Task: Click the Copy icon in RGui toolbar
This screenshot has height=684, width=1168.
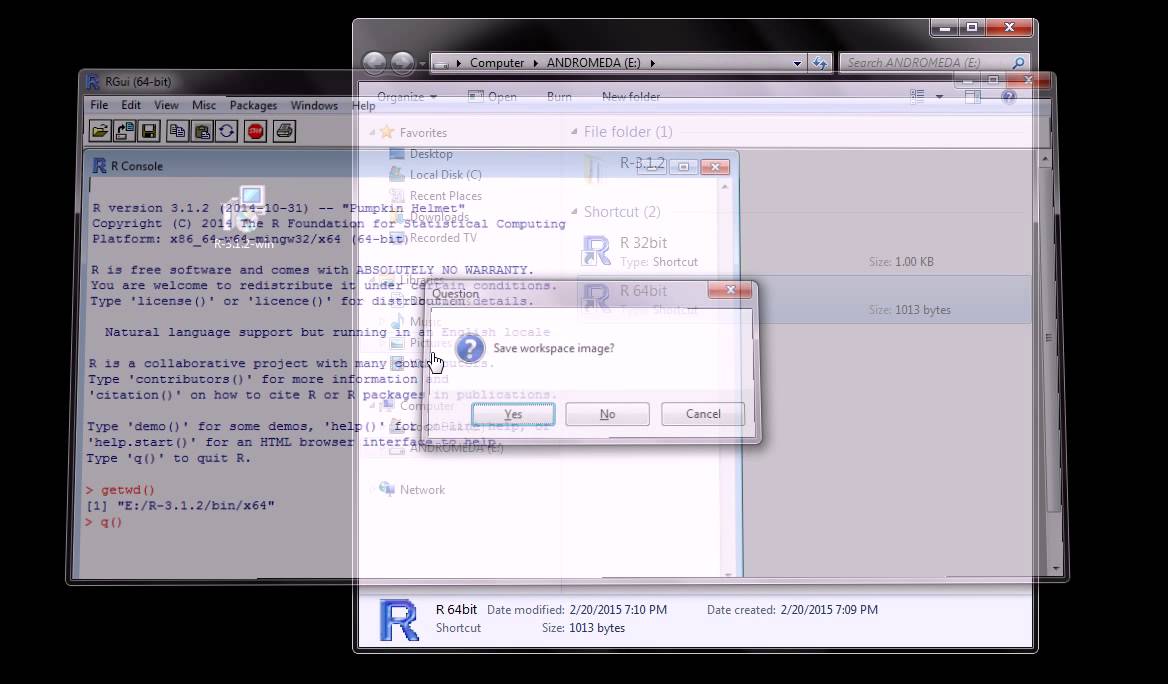Action: click(177, 131)
